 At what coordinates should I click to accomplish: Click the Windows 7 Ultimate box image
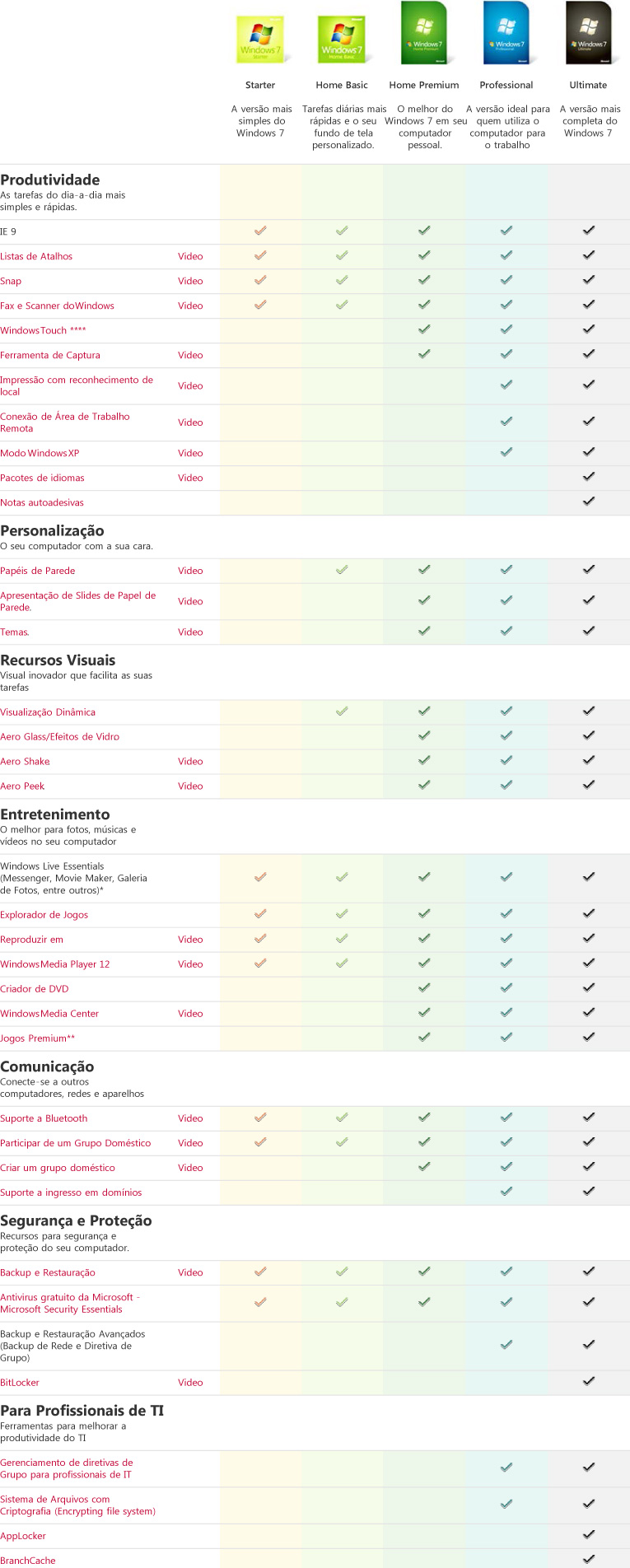click(x=589, y=34)
